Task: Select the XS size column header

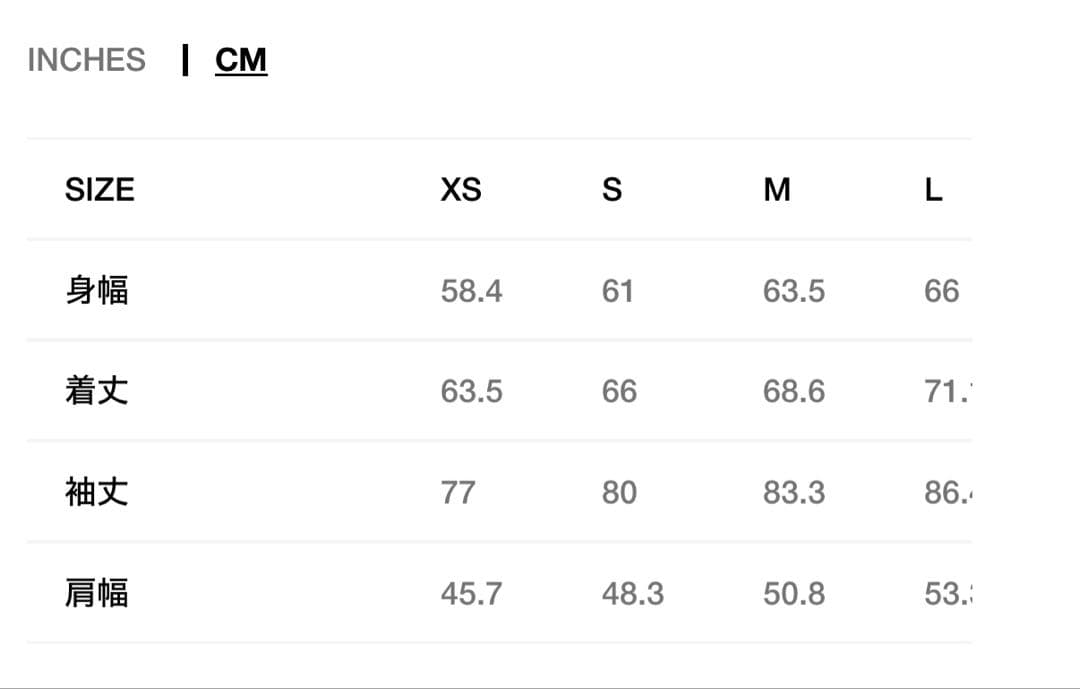Action: (460, 189)
